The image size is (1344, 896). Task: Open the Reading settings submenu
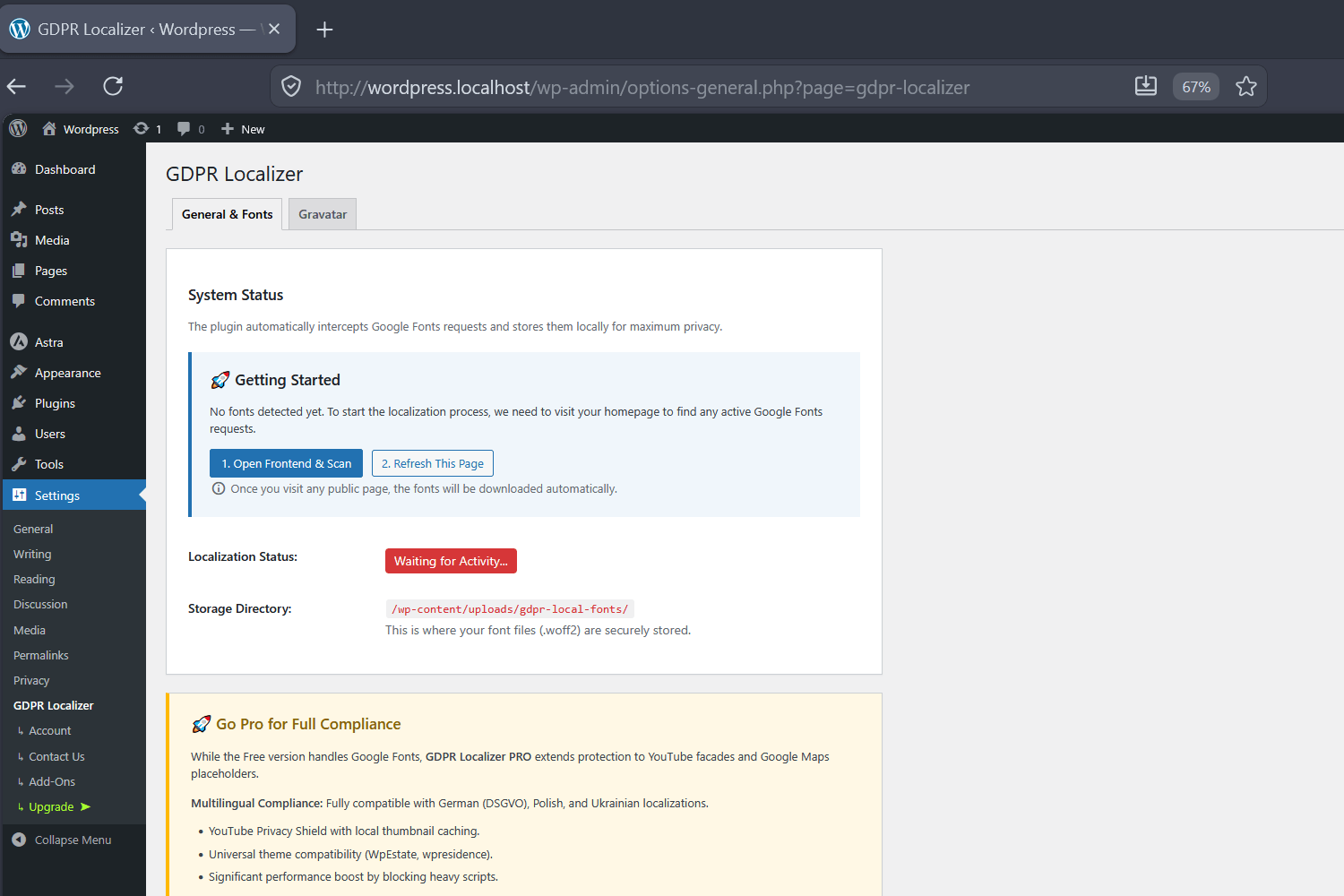[x=34, y=579]
